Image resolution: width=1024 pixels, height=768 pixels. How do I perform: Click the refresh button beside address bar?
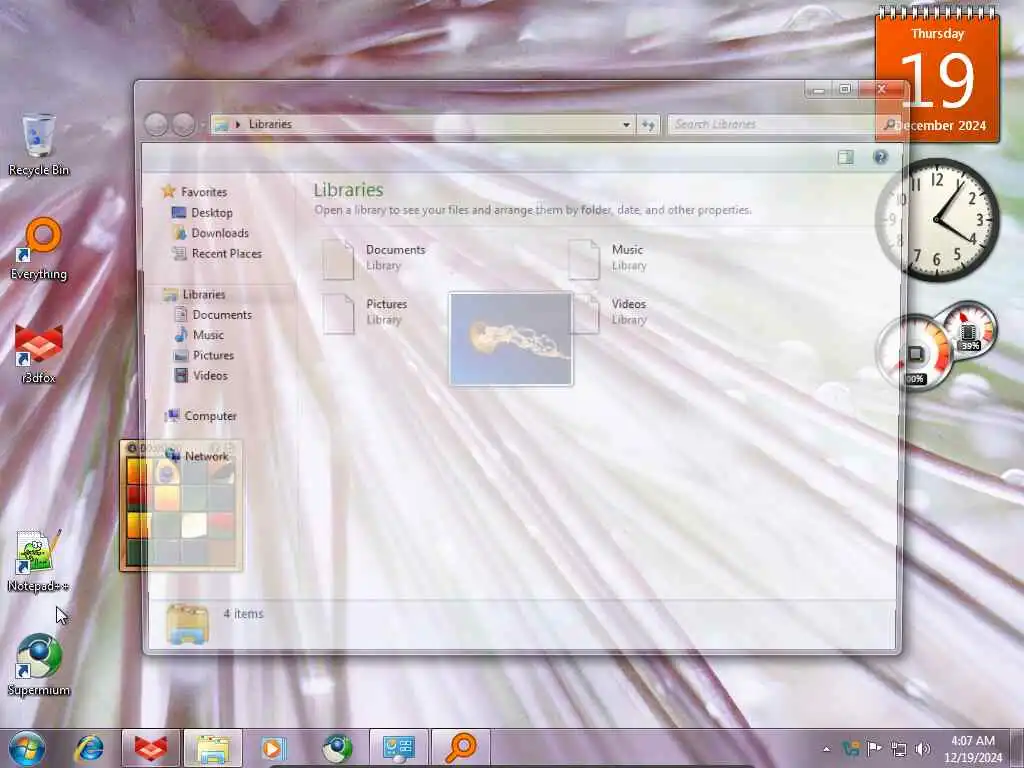click(648, 124)
